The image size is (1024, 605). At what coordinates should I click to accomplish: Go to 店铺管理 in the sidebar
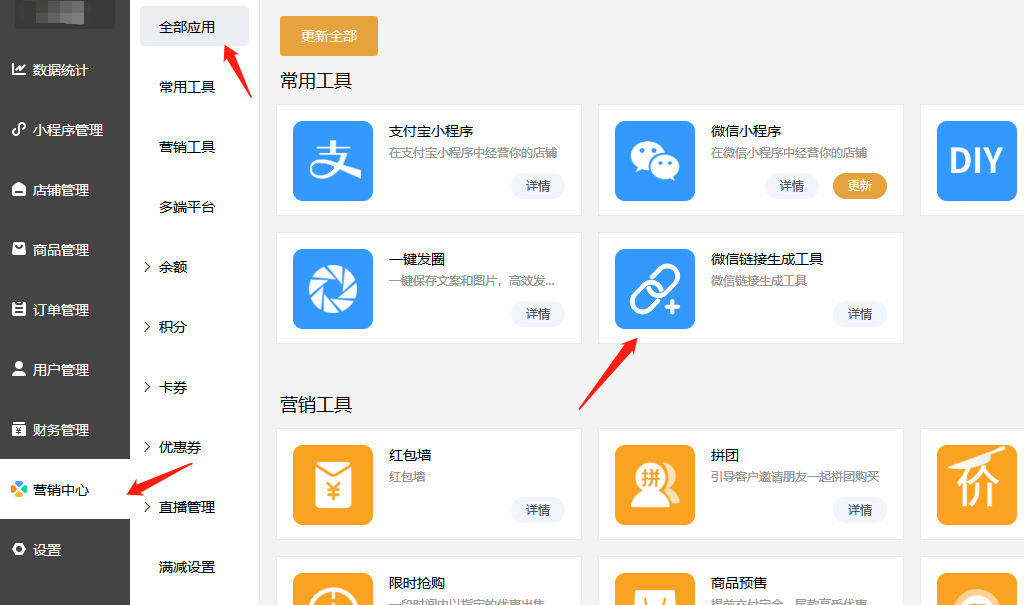coord(61,190)
